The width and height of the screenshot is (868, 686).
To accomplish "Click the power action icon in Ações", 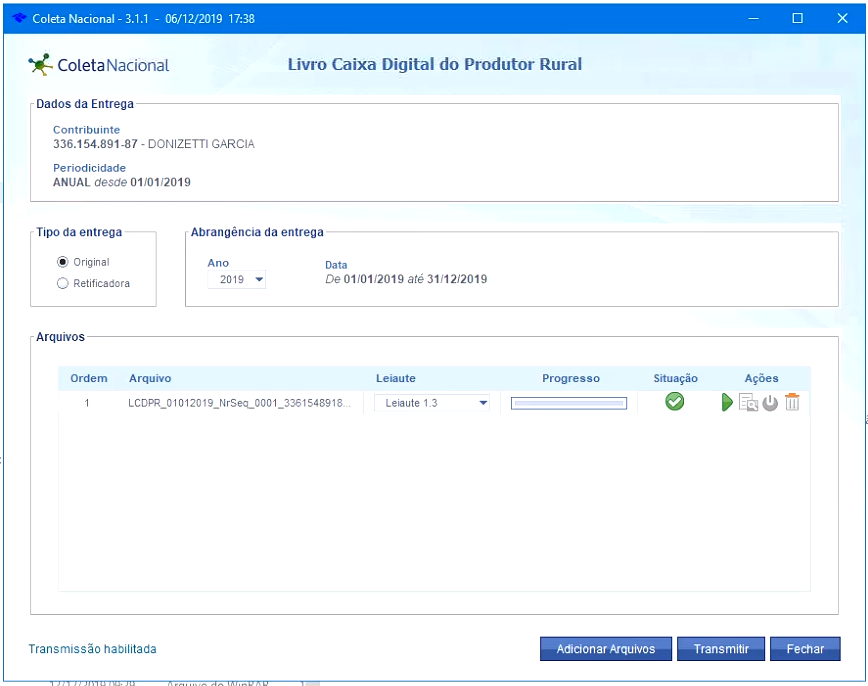I will (x=770, y=403).
